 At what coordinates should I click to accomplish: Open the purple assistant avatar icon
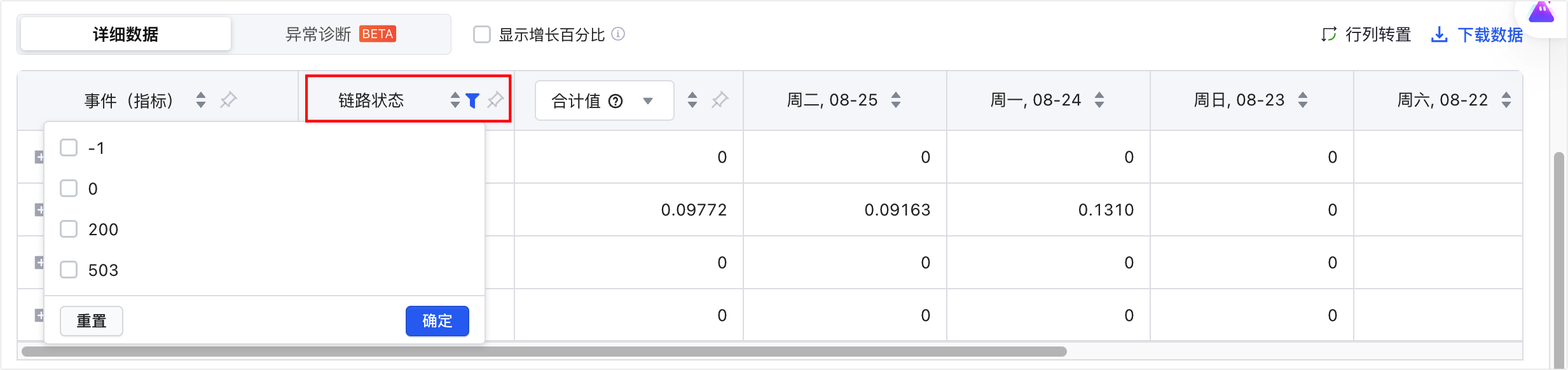(1541, 11)
